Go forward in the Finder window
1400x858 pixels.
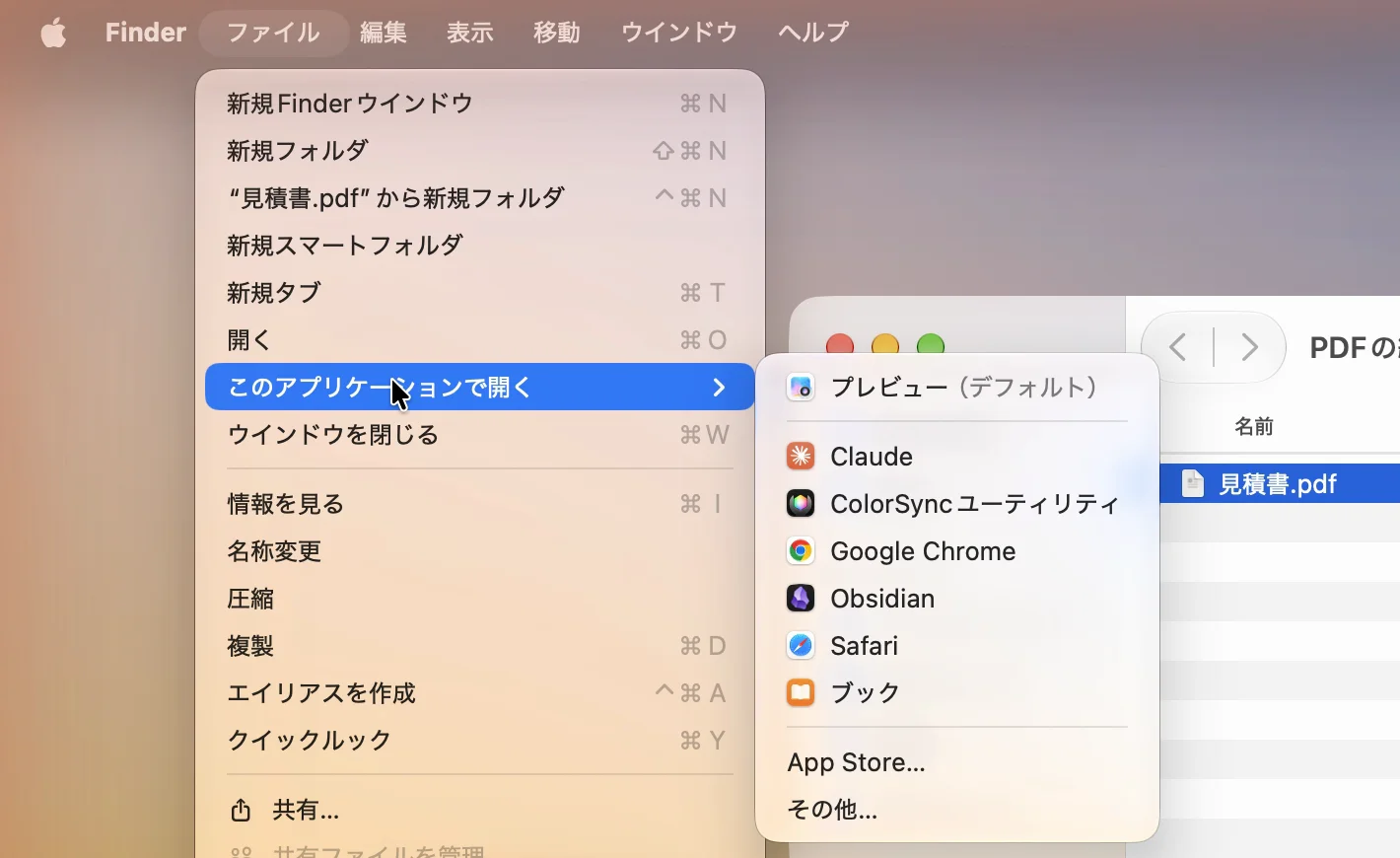(1249, 347)
